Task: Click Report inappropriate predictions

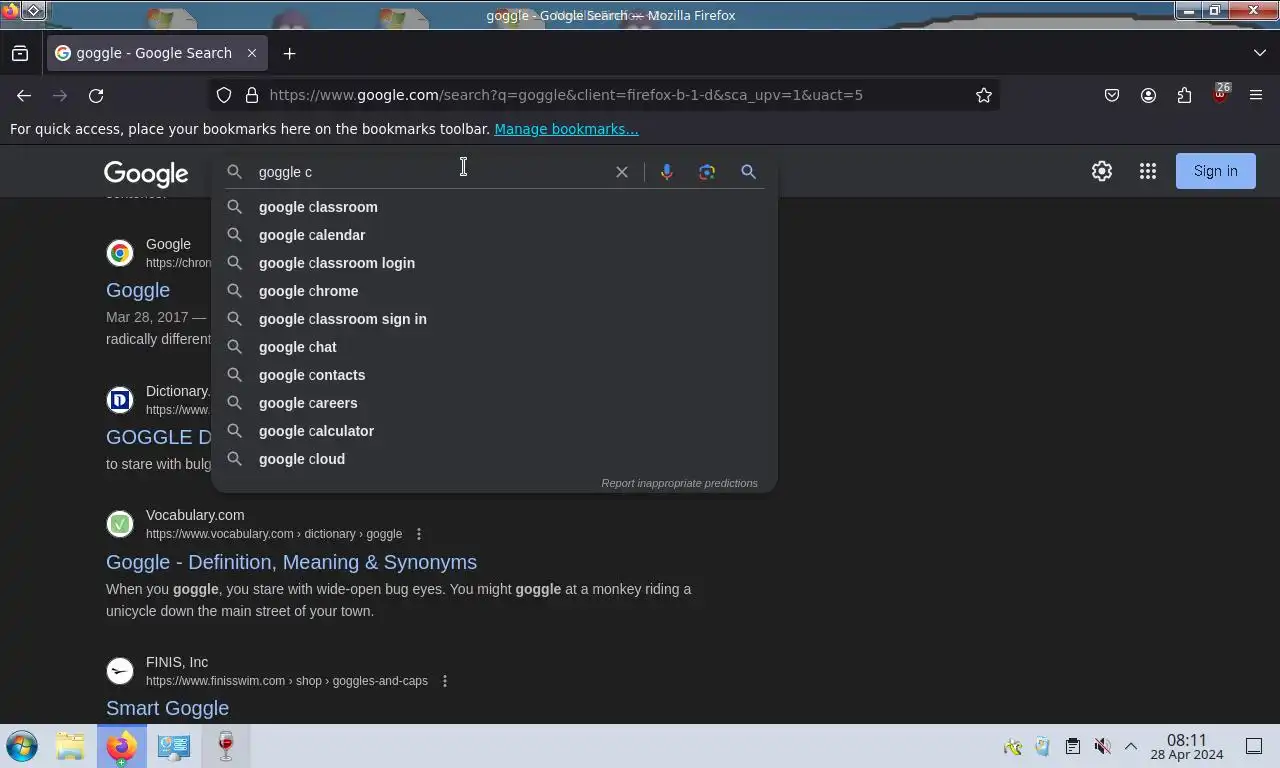Action: click(679, 483)
